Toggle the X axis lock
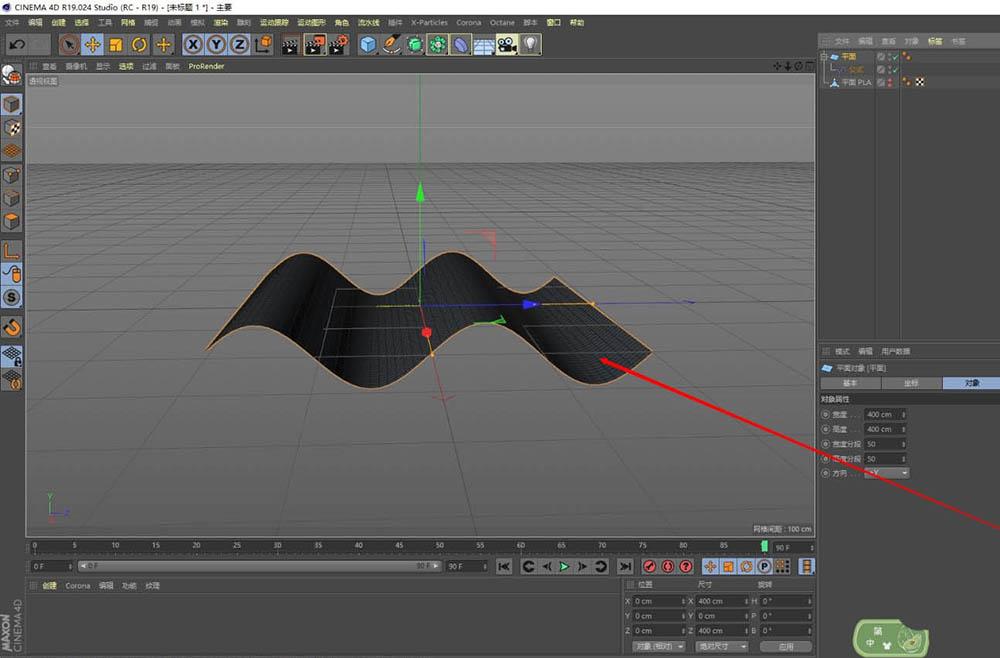 pos(193,44)
